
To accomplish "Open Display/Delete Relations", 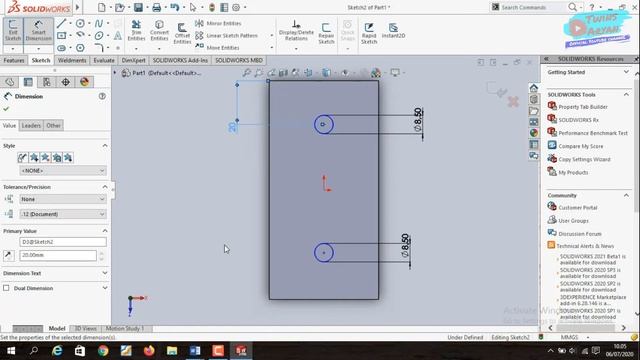I will point(296,31).
